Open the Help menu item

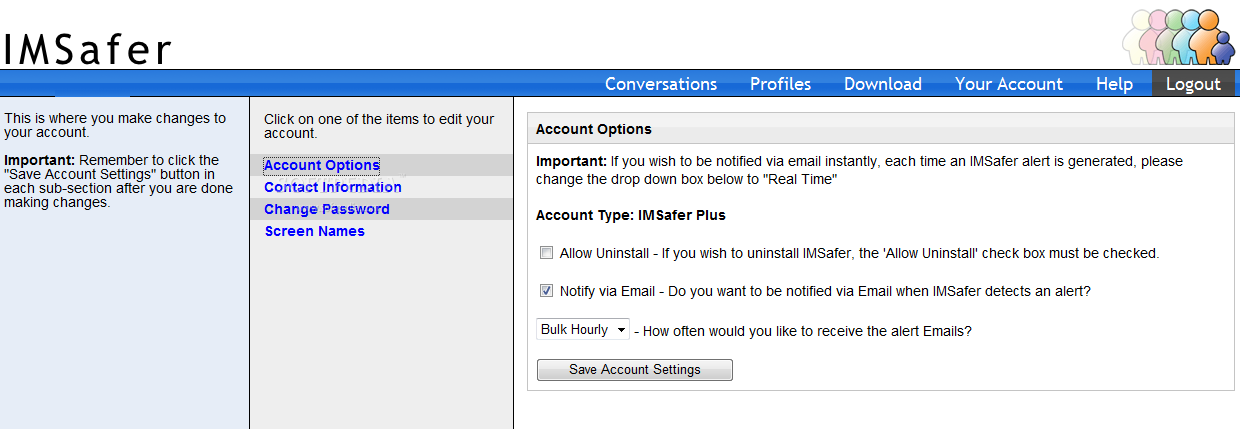[1114, 84]
